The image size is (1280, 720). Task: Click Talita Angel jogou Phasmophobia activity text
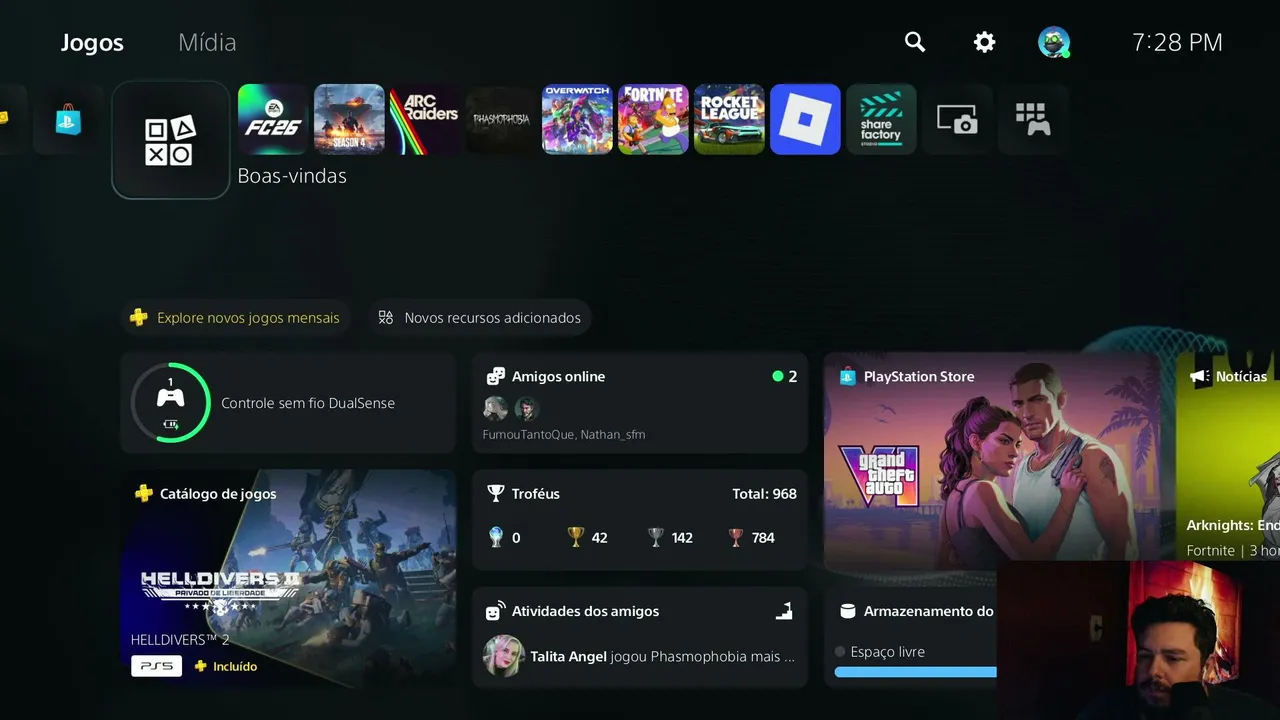[663, 657]
